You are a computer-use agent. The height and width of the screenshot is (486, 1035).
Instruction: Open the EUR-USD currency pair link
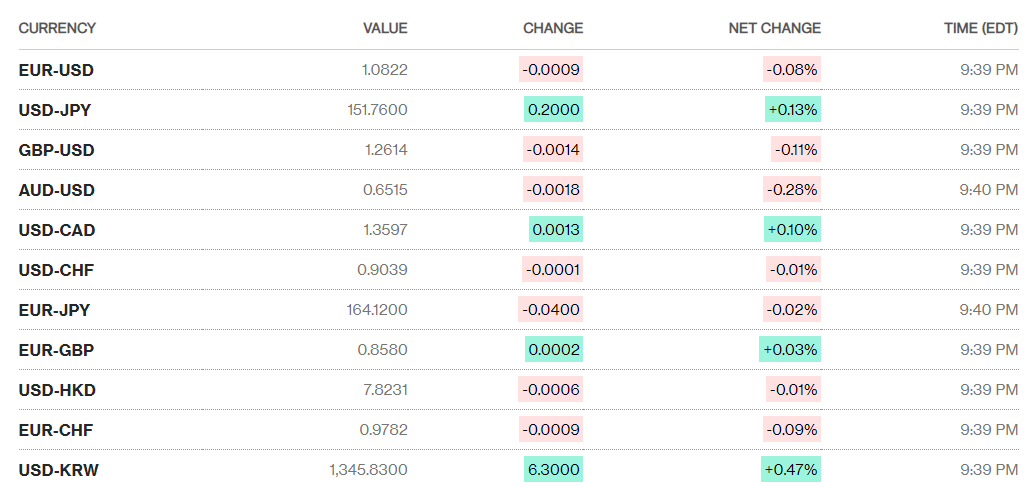(56, 70)
